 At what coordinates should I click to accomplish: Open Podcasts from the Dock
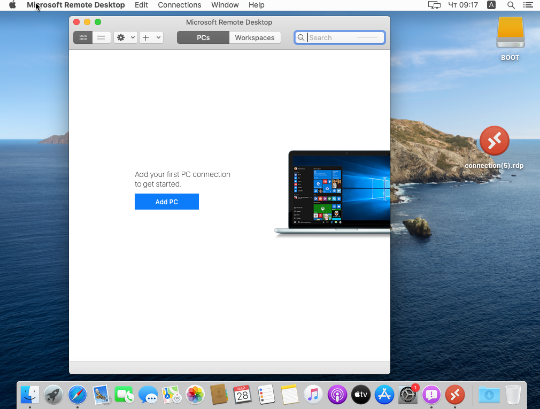337,395
